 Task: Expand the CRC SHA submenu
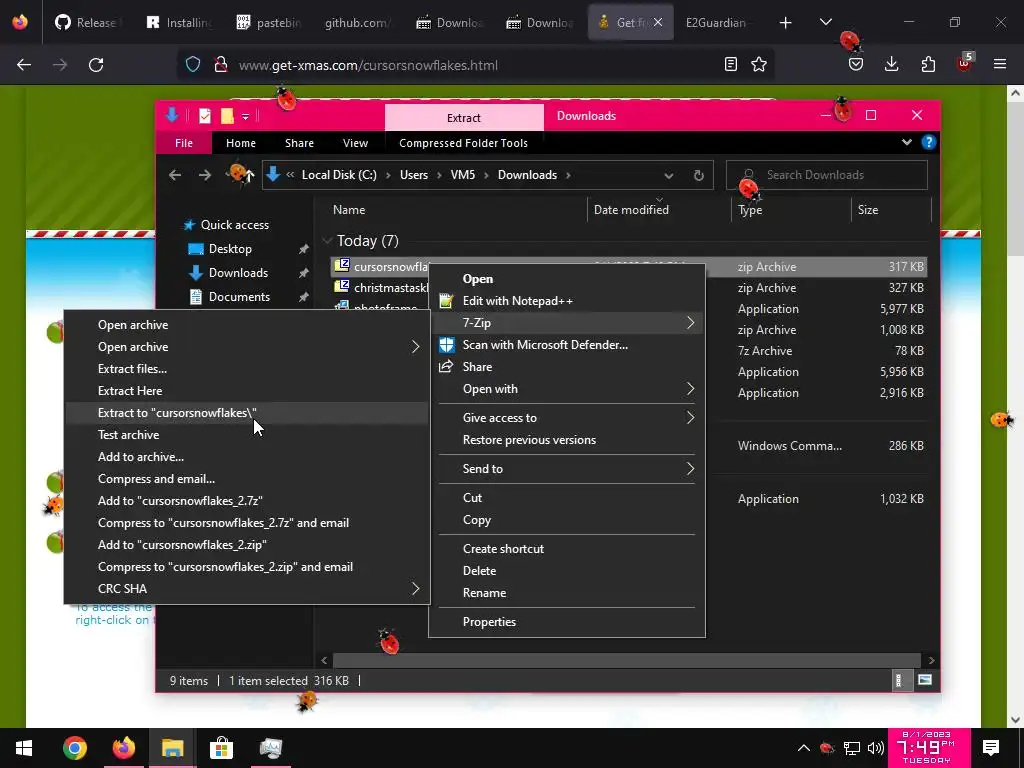click(247, 589)
